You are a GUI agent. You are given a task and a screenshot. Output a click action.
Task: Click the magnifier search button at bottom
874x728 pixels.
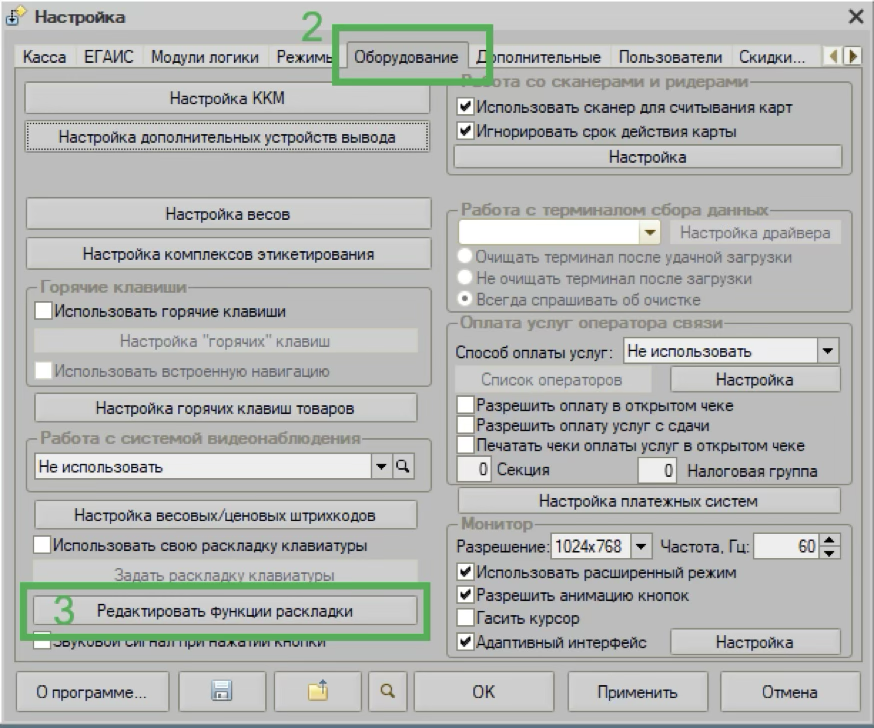(x=388, y=692)
